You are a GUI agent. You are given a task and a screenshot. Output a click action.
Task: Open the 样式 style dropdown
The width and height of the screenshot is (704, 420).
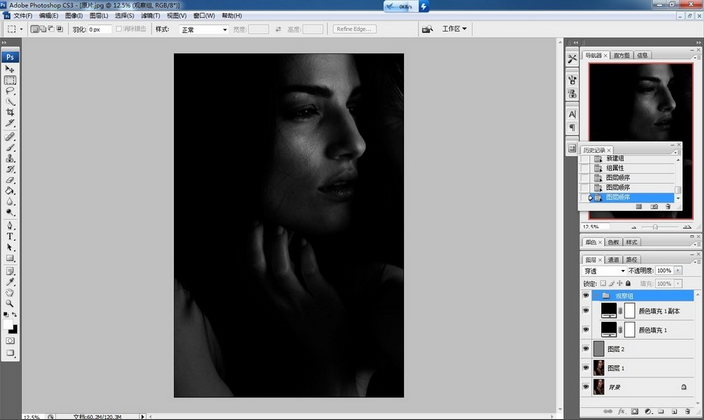pyautogui.click(x=204, y=30)
